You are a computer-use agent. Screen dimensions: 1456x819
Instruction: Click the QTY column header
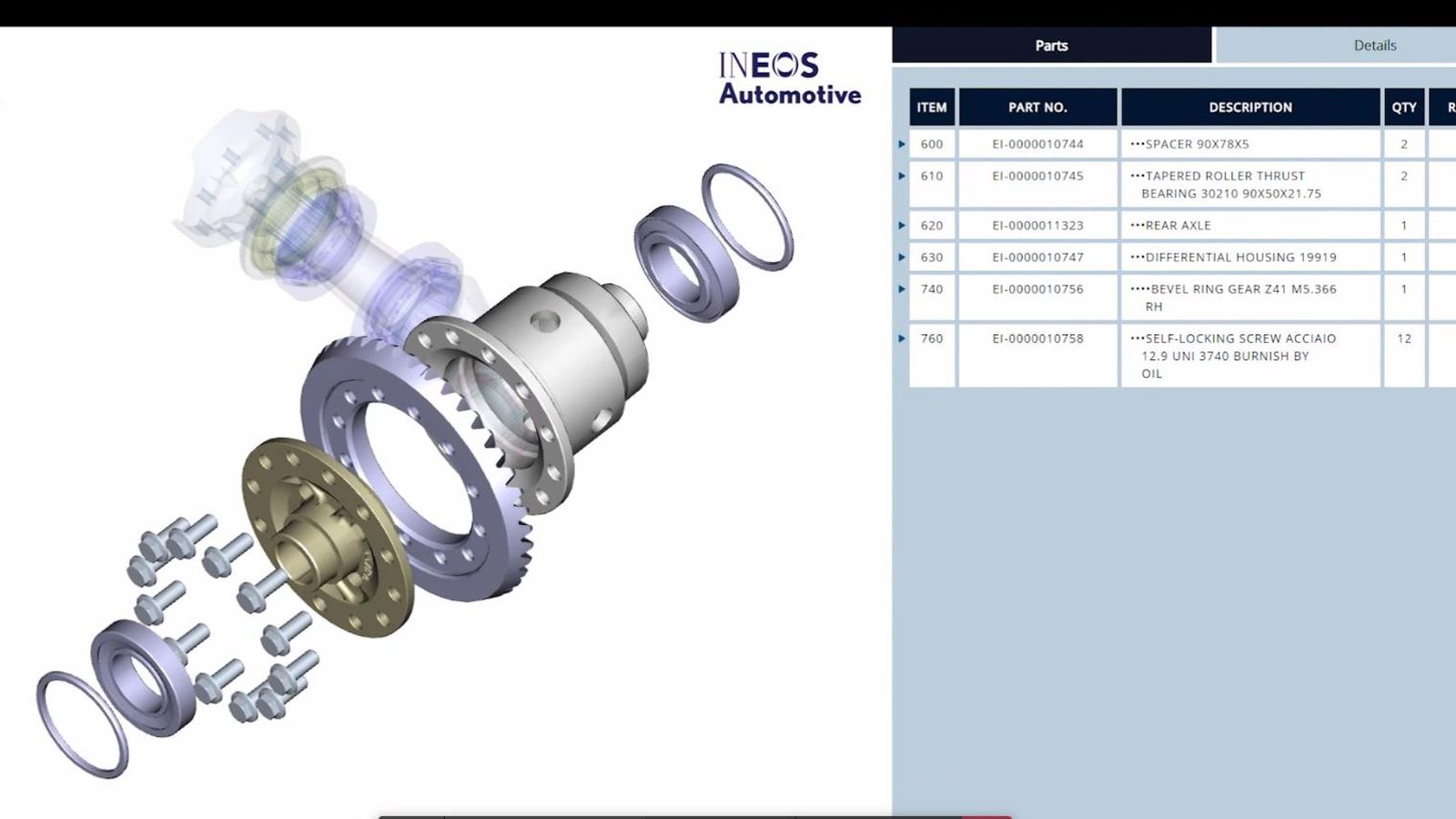point(1402,106)
